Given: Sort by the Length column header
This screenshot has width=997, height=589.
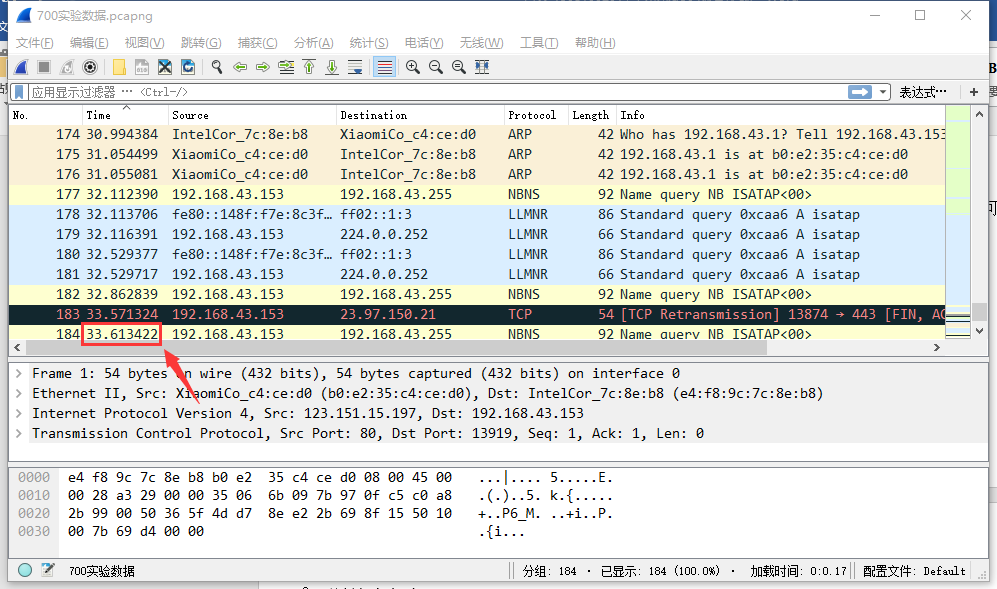Looking at the screenshot, I should [x=592, y=115].
